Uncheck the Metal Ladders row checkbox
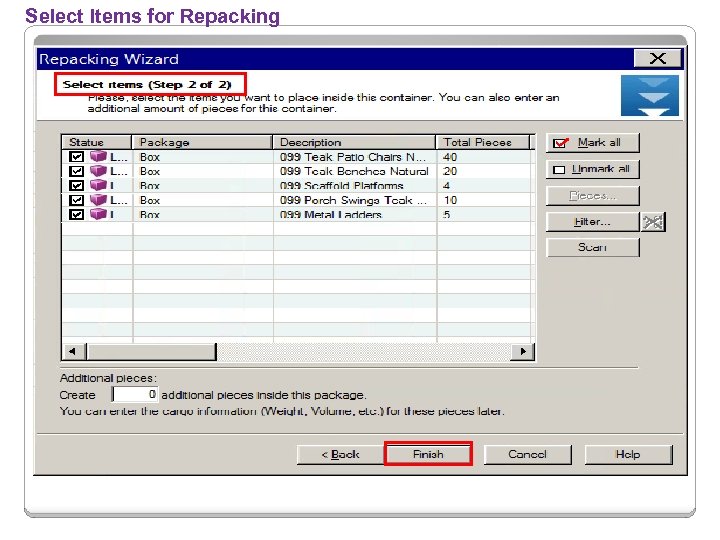This screenshot has height=540, width=720. (x=76, y=214)
